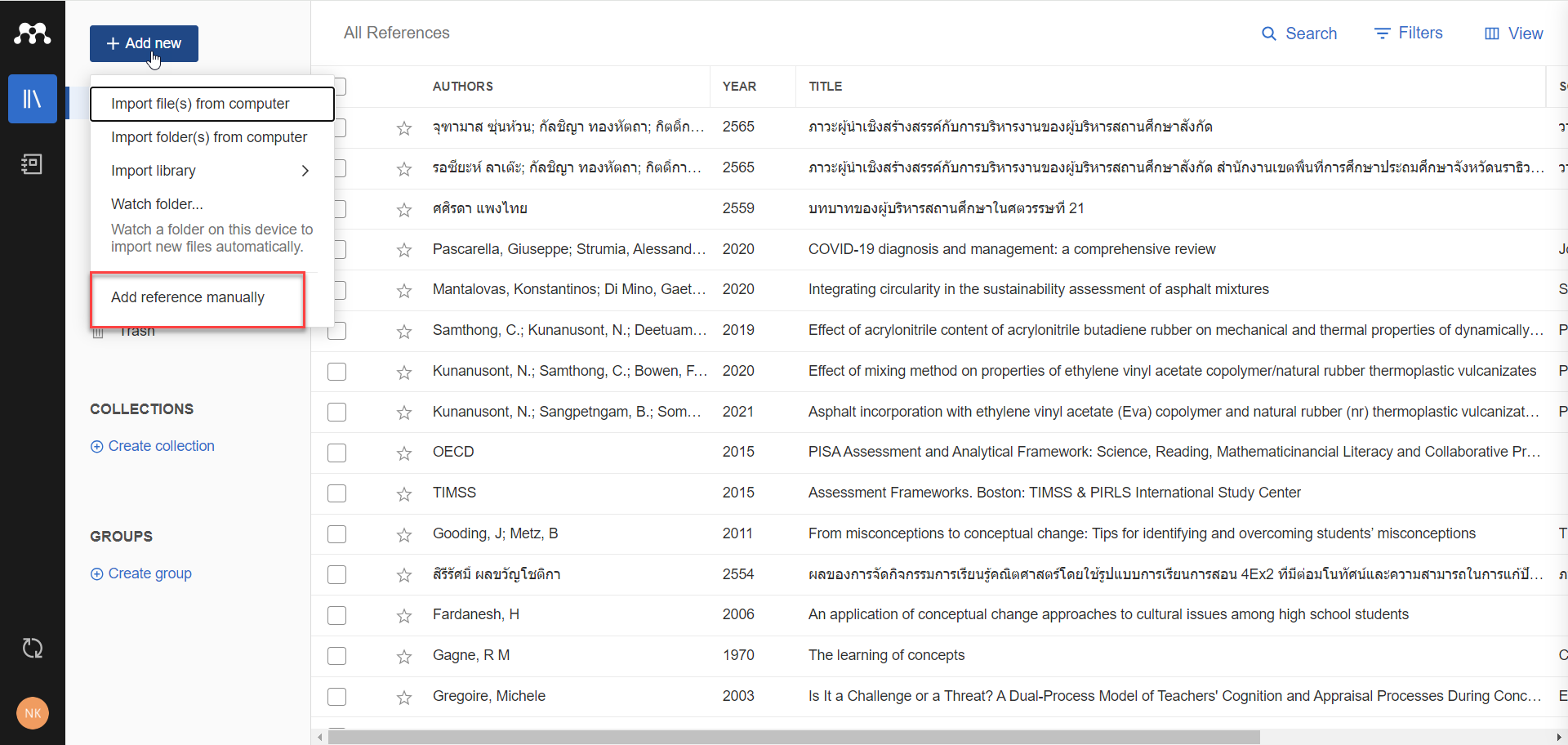Viewport: 1568px width, 745px height.
Task: Star the 2554 Thai reference
Action: click(404, 575)
